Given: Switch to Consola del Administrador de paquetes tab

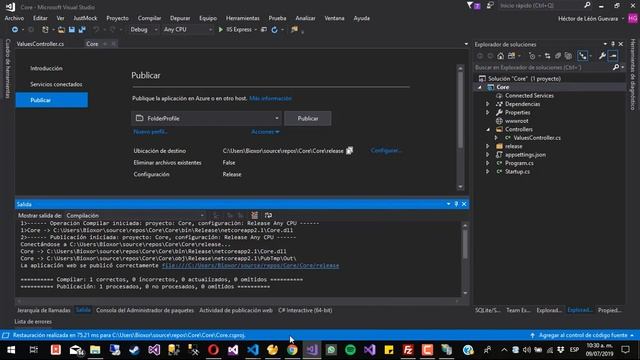Looking at the screenshot, I should click(x=145, y=310).
